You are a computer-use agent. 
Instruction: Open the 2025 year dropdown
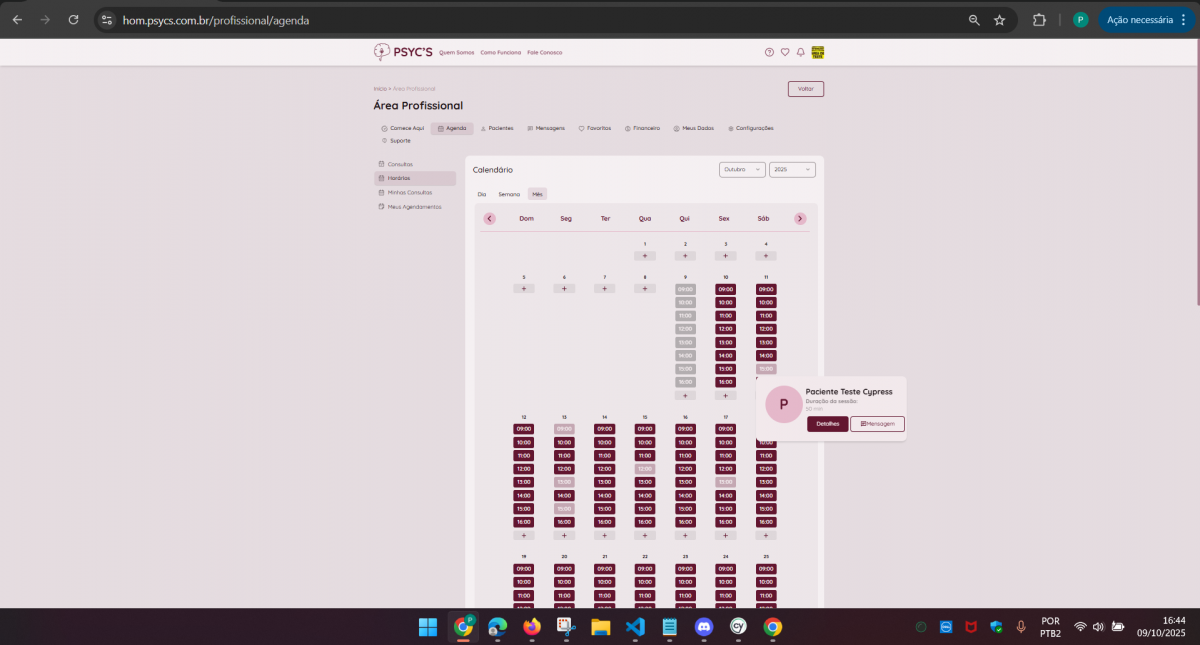point(791,170)
